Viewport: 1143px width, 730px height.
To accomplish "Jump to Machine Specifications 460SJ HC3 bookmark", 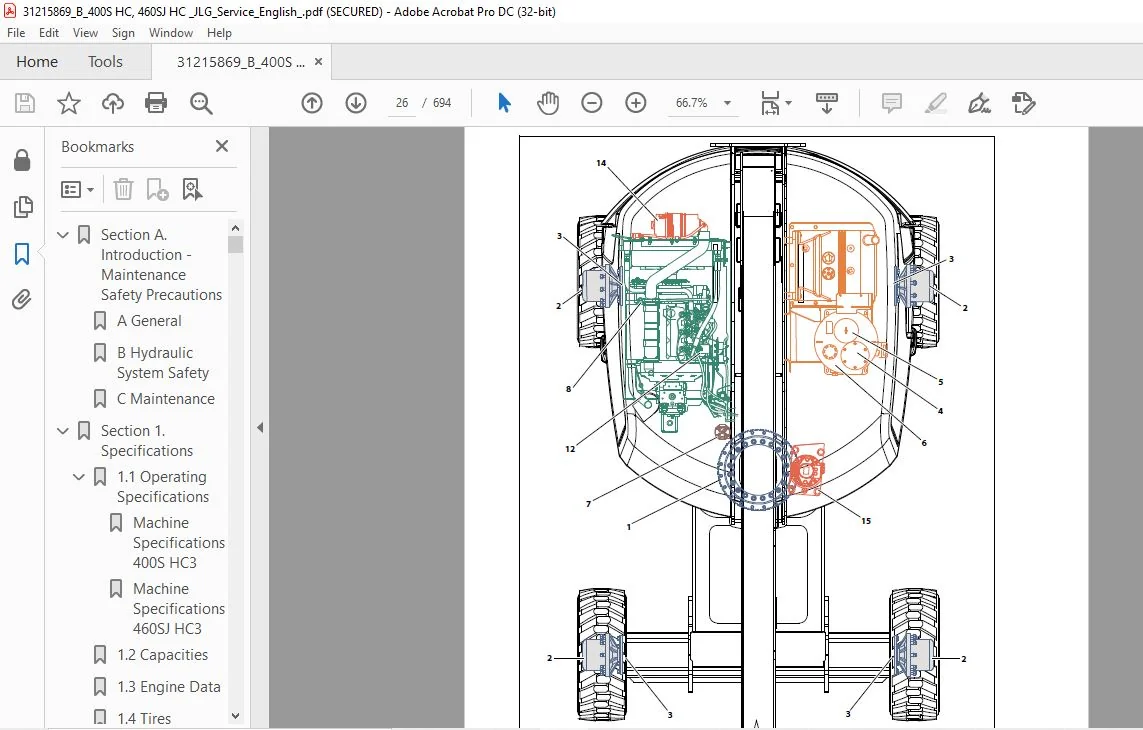I will 179,608.
